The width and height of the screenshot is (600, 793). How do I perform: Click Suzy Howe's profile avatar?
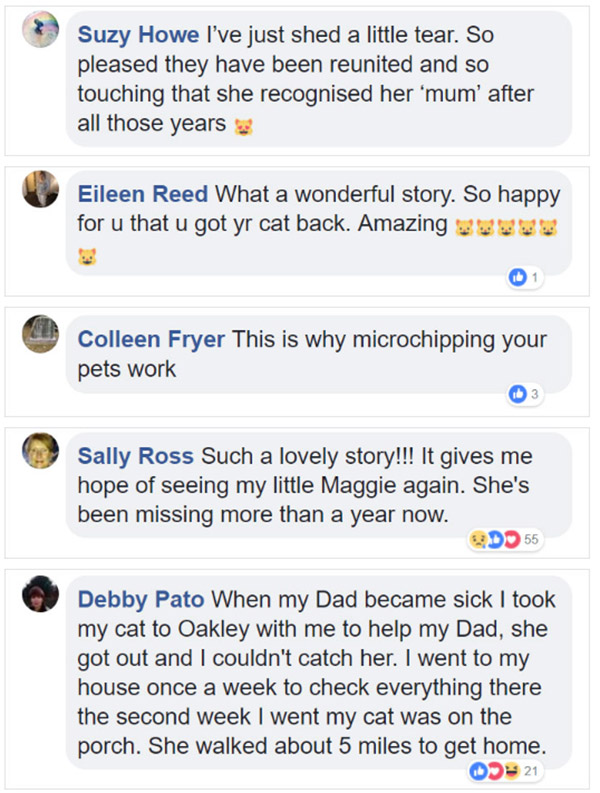coord(41,31)
